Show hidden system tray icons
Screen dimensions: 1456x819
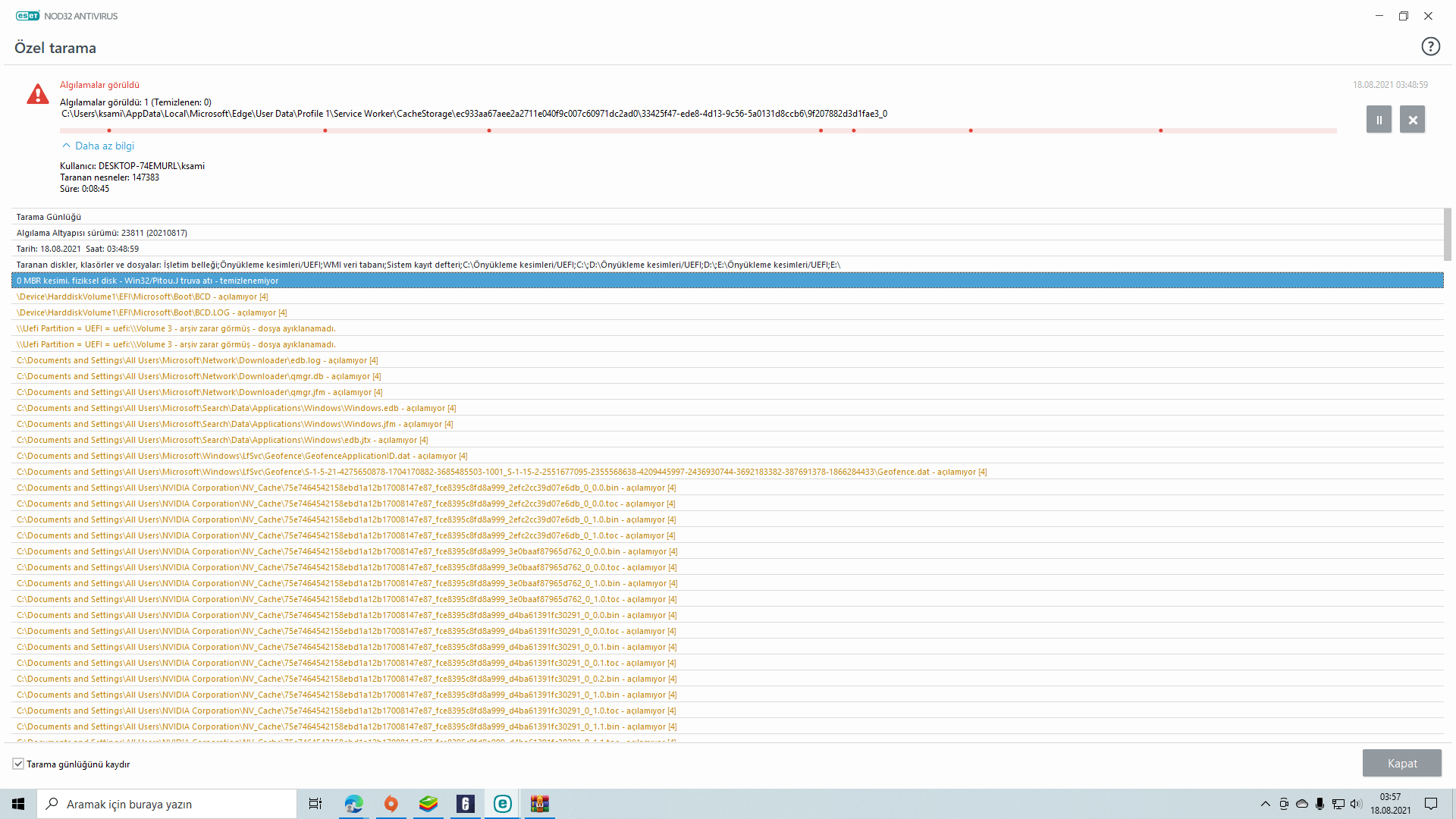tap(1265, 804)
